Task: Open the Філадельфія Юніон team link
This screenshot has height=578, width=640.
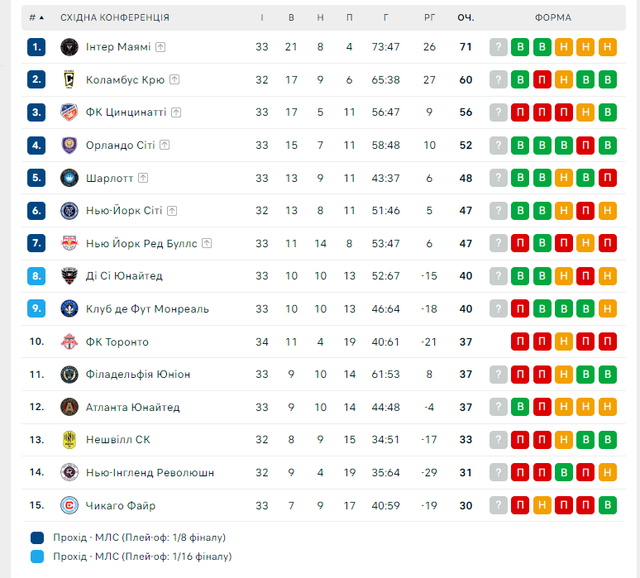Action: tap(138, 374)
